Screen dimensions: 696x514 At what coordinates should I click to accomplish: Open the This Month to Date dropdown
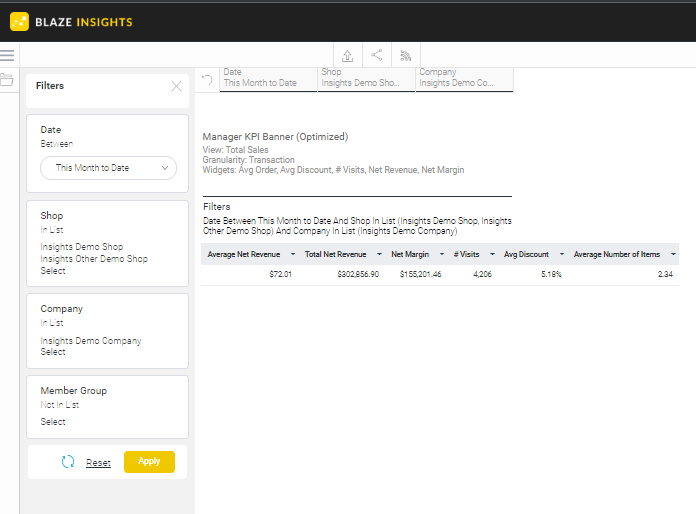(108, 168)
